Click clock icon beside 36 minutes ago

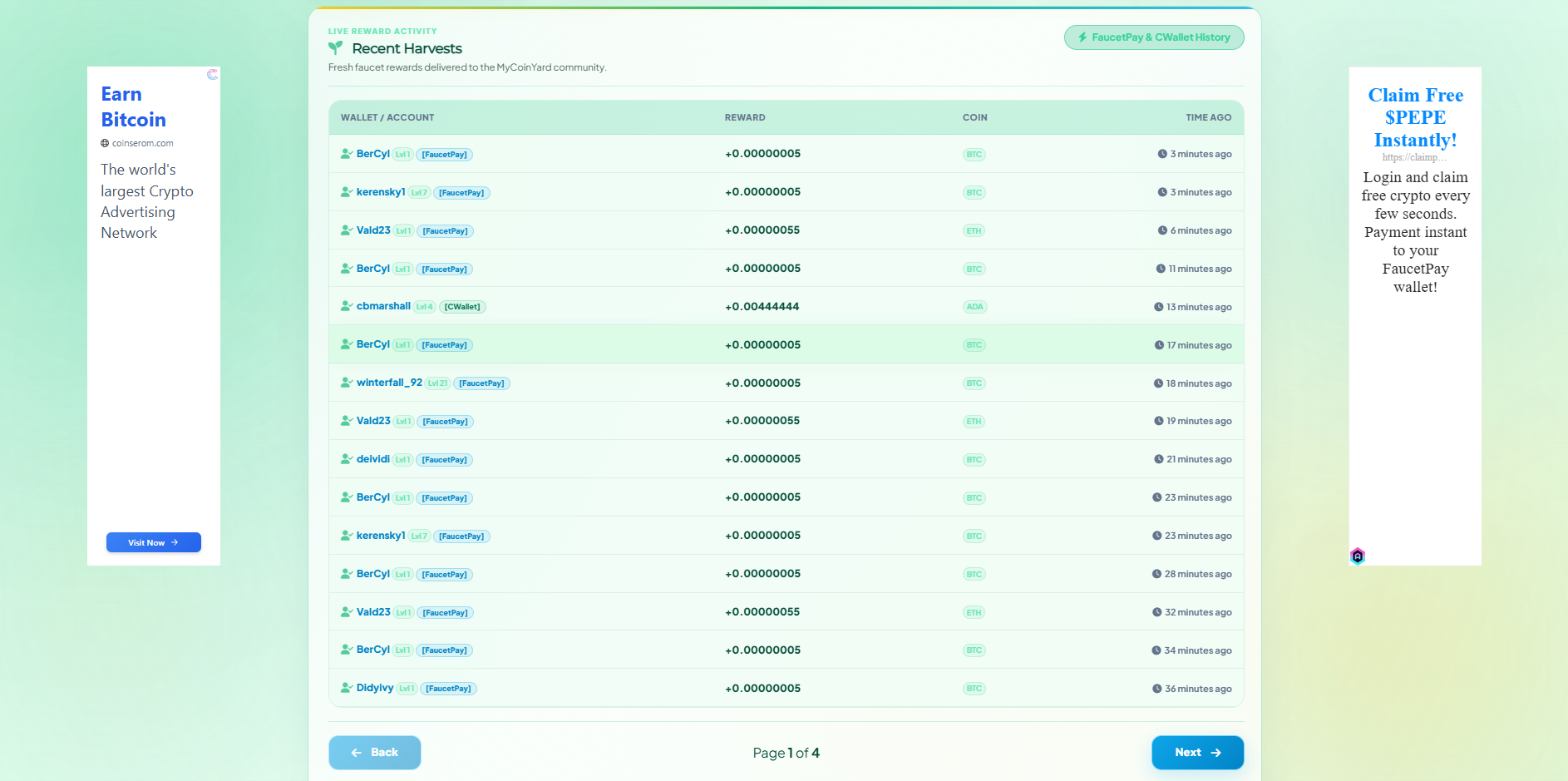click(x=1156, y=689)
